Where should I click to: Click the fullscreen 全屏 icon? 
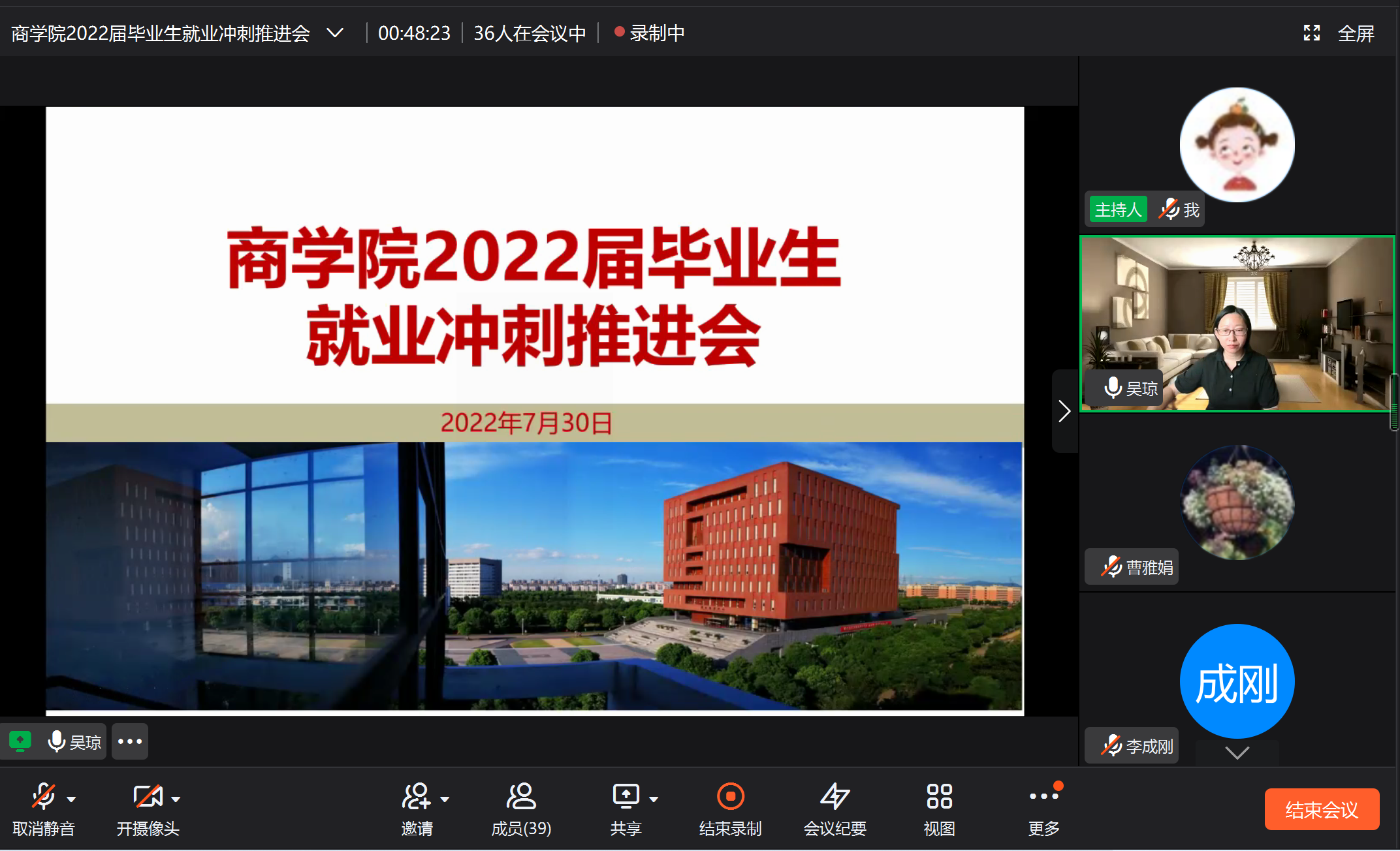[x=1312, y=33]
